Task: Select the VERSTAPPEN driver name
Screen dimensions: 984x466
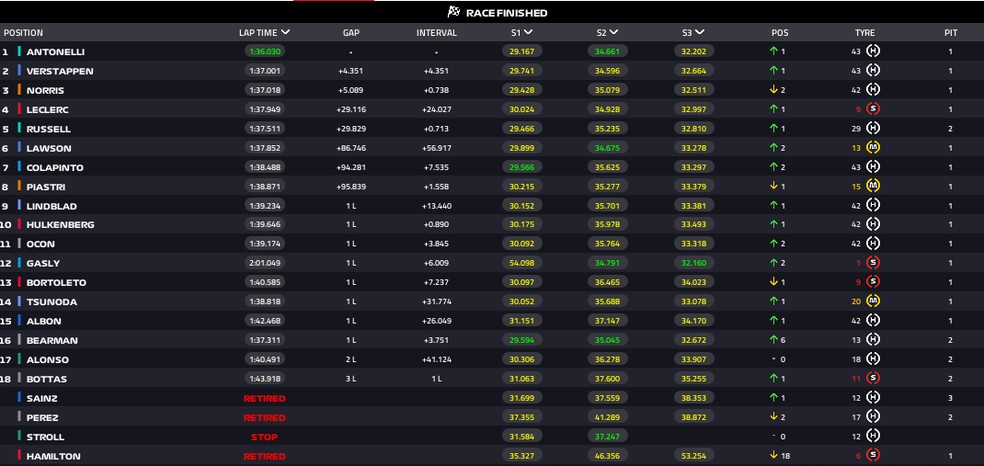Action: click(x=60, y=71)
